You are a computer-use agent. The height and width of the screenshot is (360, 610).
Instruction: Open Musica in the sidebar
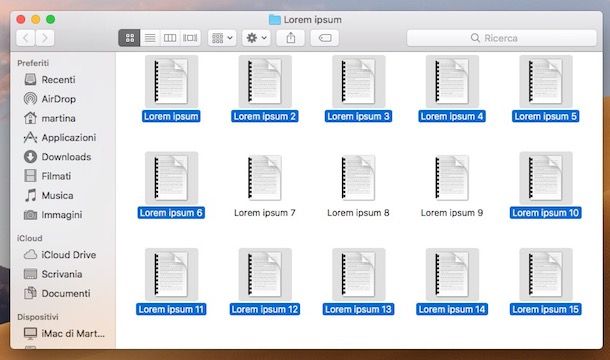coord(49,195)
